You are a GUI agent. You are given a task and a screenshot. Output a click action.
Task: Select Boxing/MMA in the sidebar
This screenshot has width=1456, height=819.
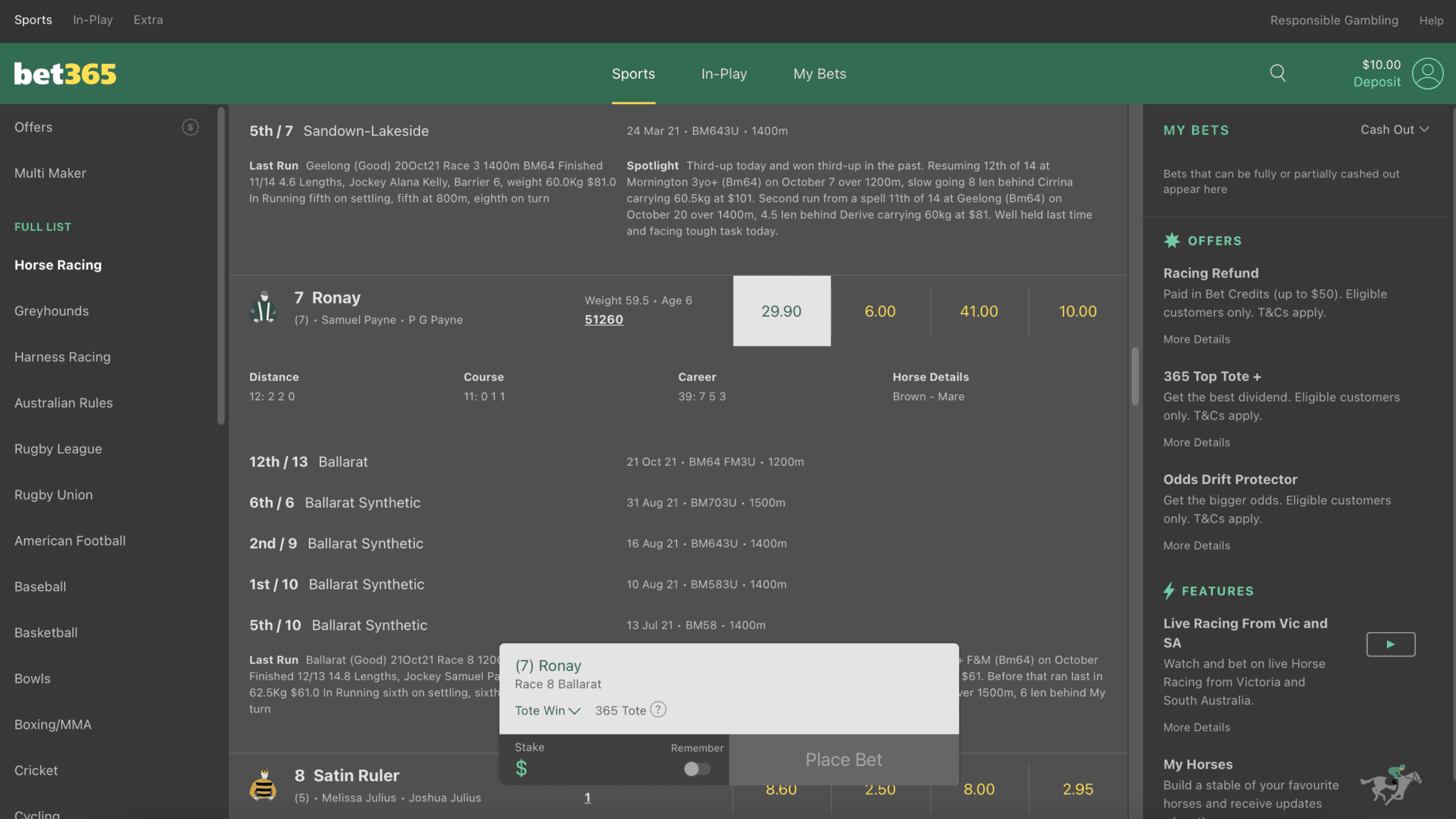53,725
